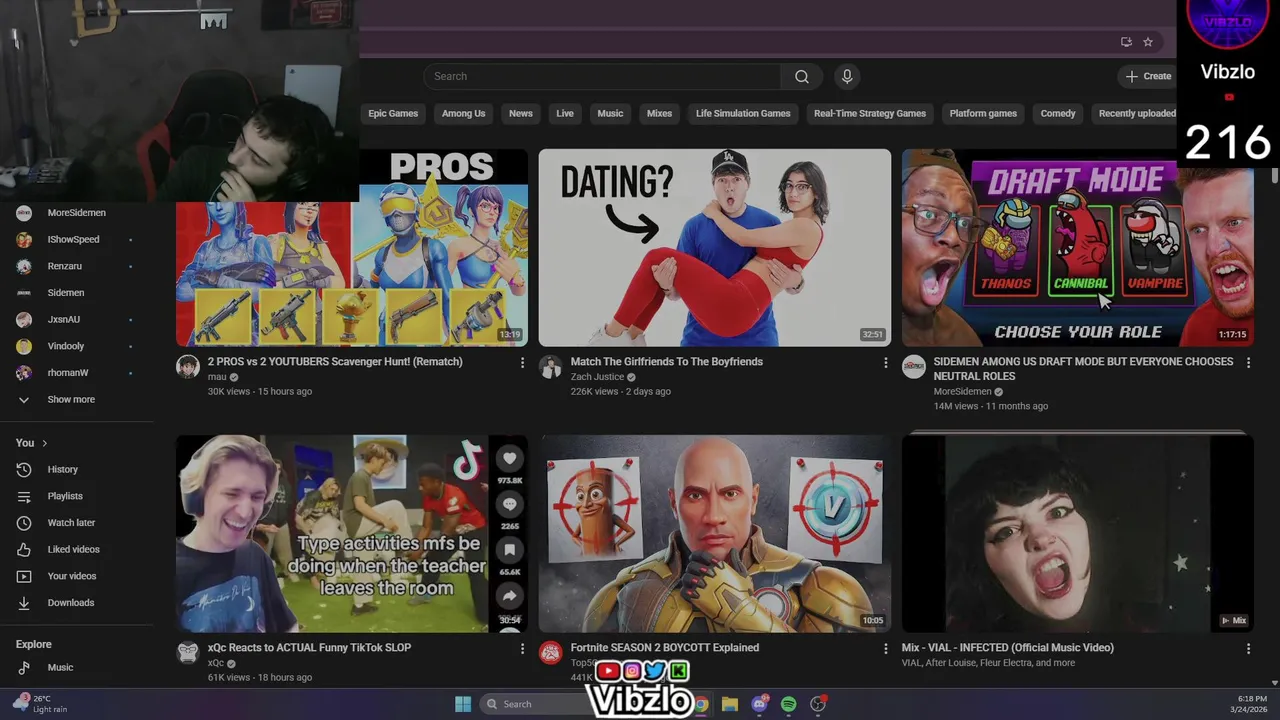
Task: Open DATING? thumbnail video
Action: (715, 248)
